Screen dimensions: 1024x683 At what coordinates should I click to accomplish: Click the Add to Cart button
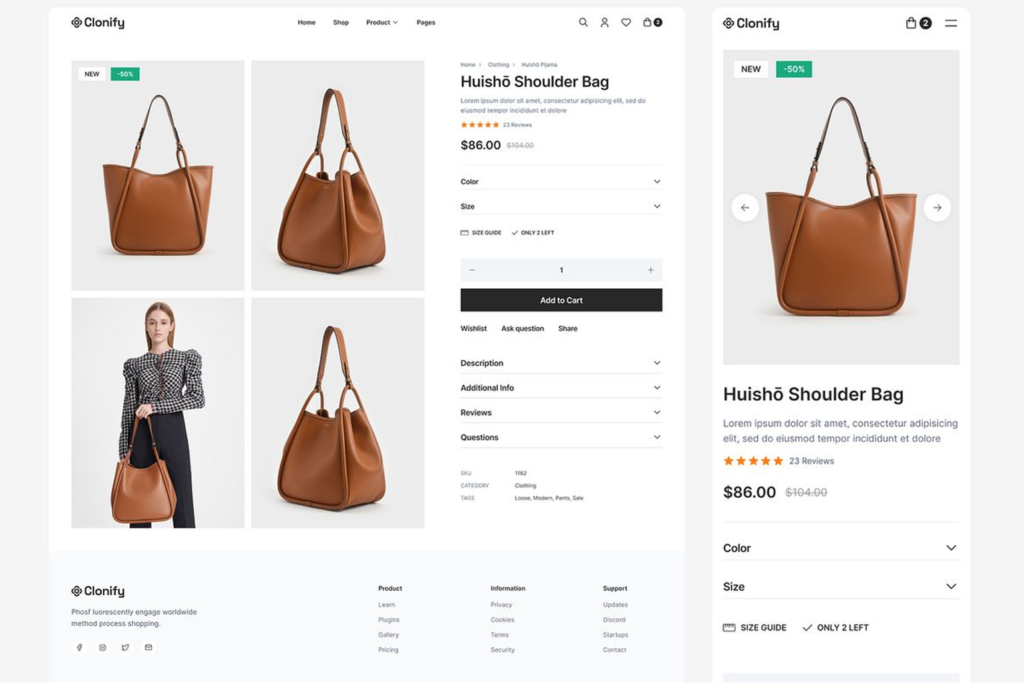click(561, 300)
